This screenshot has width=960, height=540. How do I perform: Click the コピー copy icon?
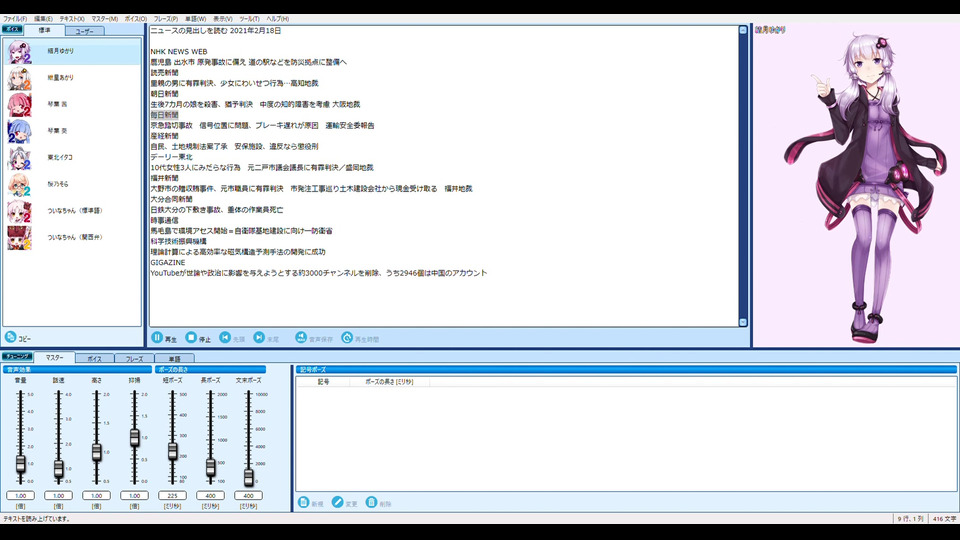10,337
